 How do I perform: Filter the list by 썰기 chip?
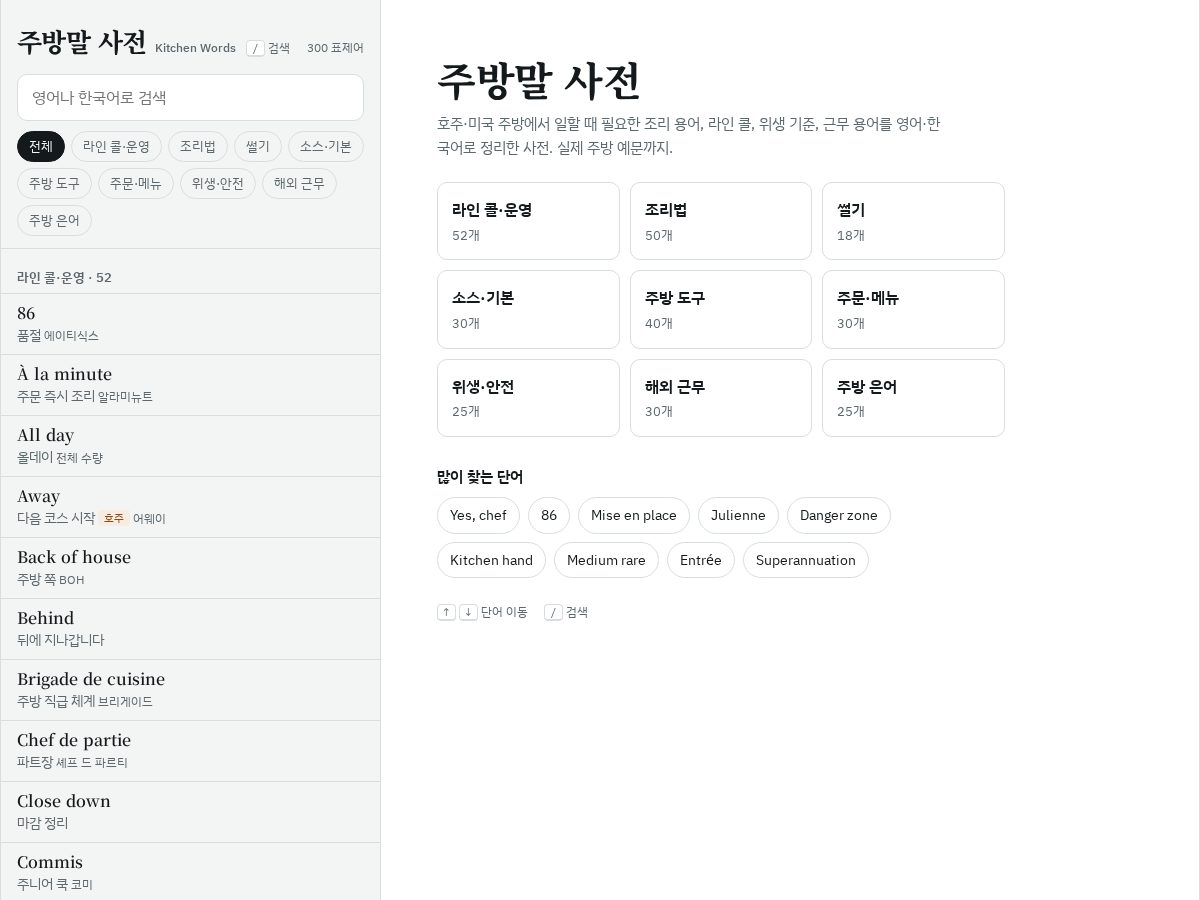[258, 146]
